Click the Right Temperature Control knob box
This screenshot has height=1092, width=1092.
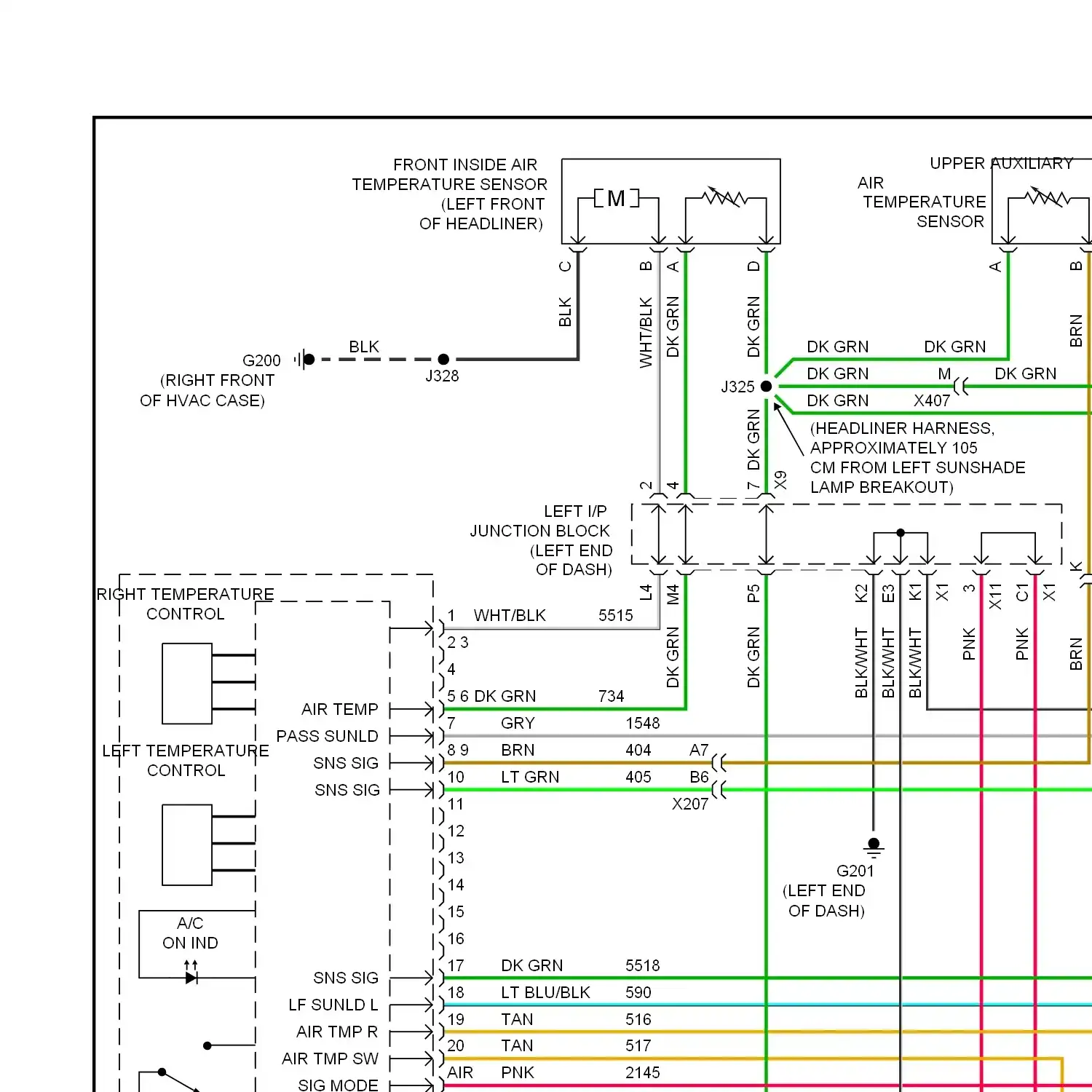[187, 683]
